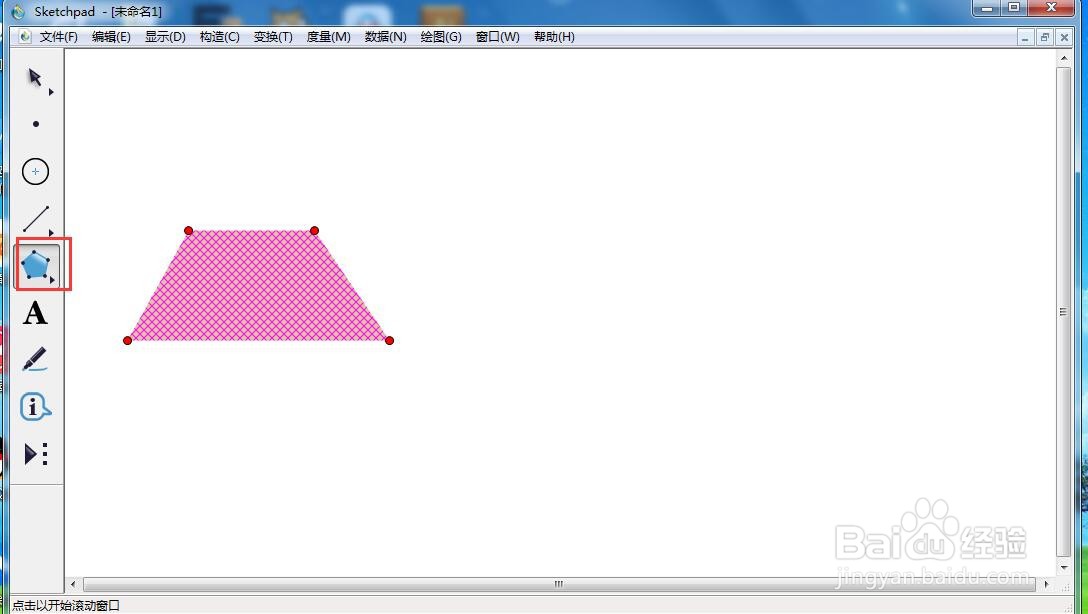The image size is (1088, 614).
Task: Click the horizontal scrollbar right arrow
Action: tap(1046, 584)
